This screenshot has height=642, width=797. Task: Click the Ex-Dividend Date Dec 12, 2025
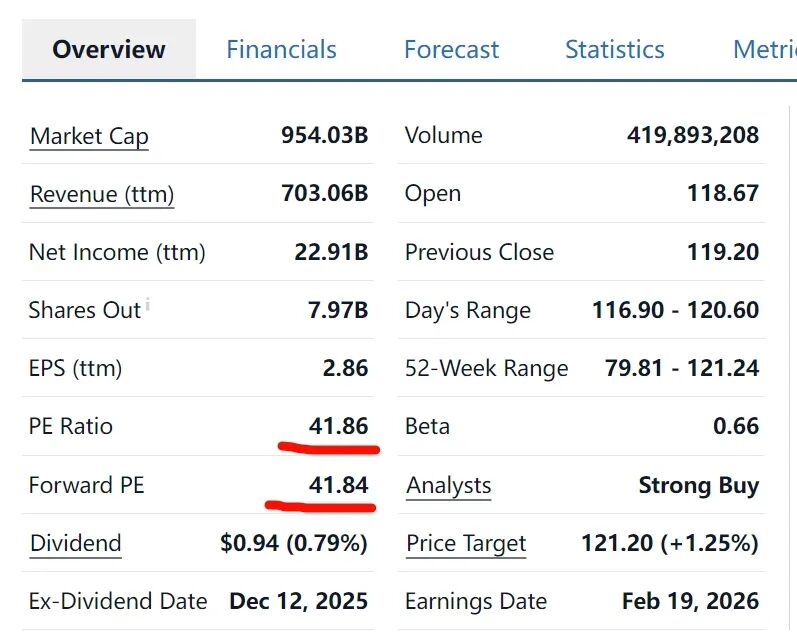tap(298, 602)
